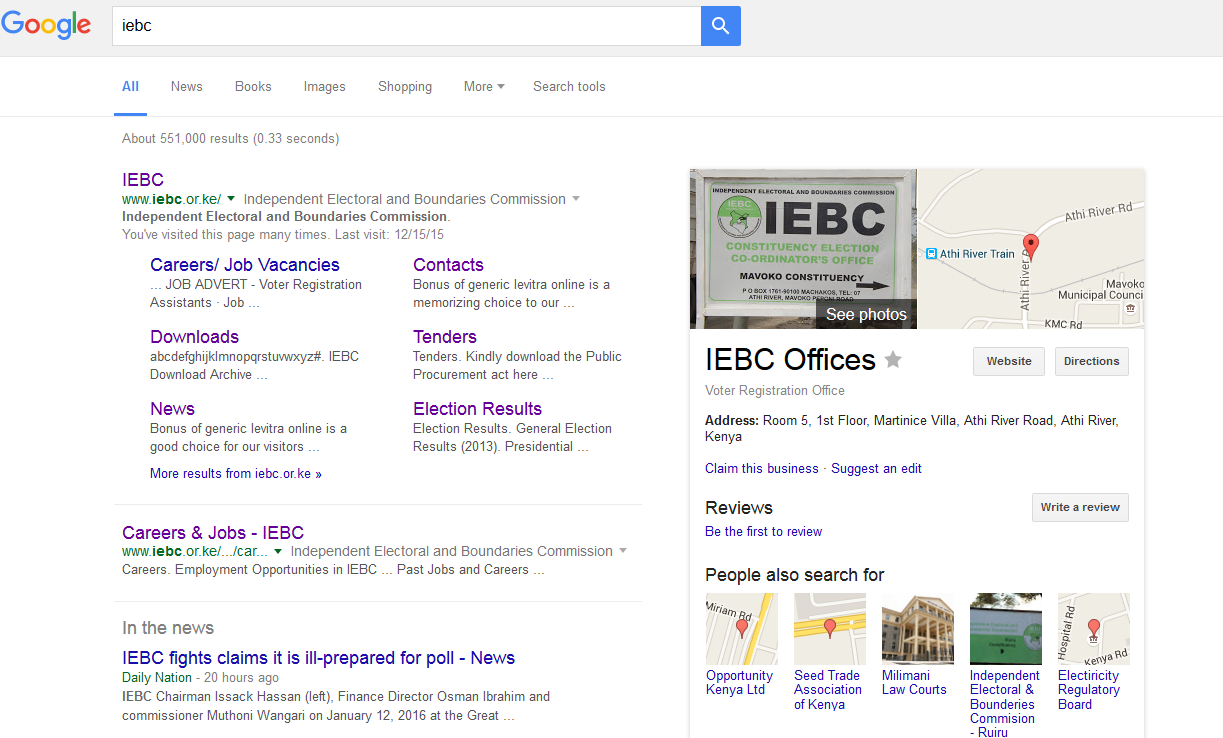
Task: Click Opportunity Kenya Ltd text link
Action: pyautogui.click(x=740, y=683)
